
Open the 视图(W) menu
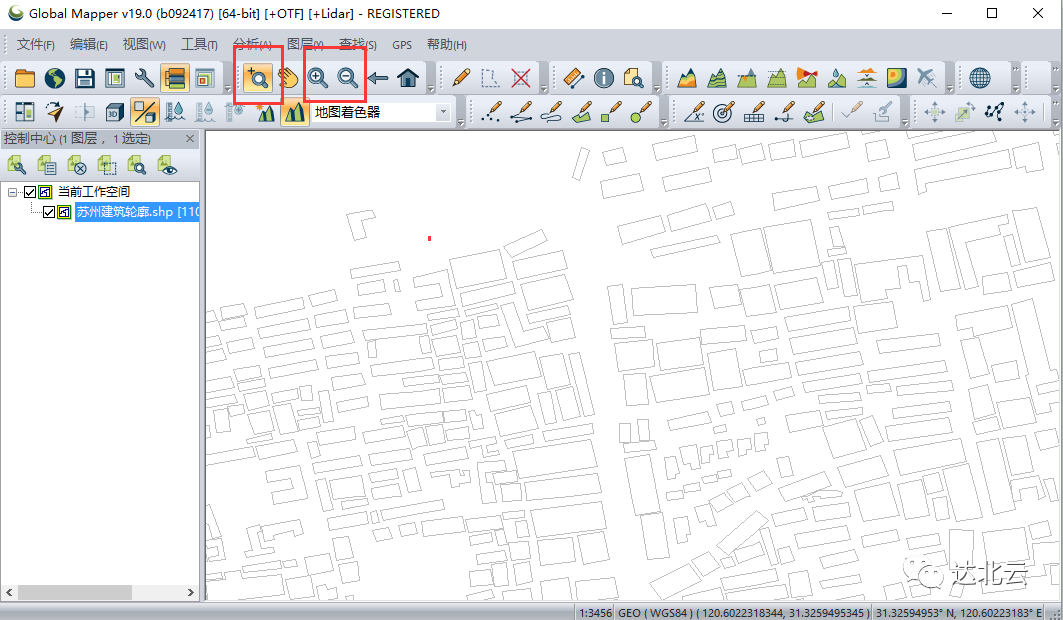point(144,45)
